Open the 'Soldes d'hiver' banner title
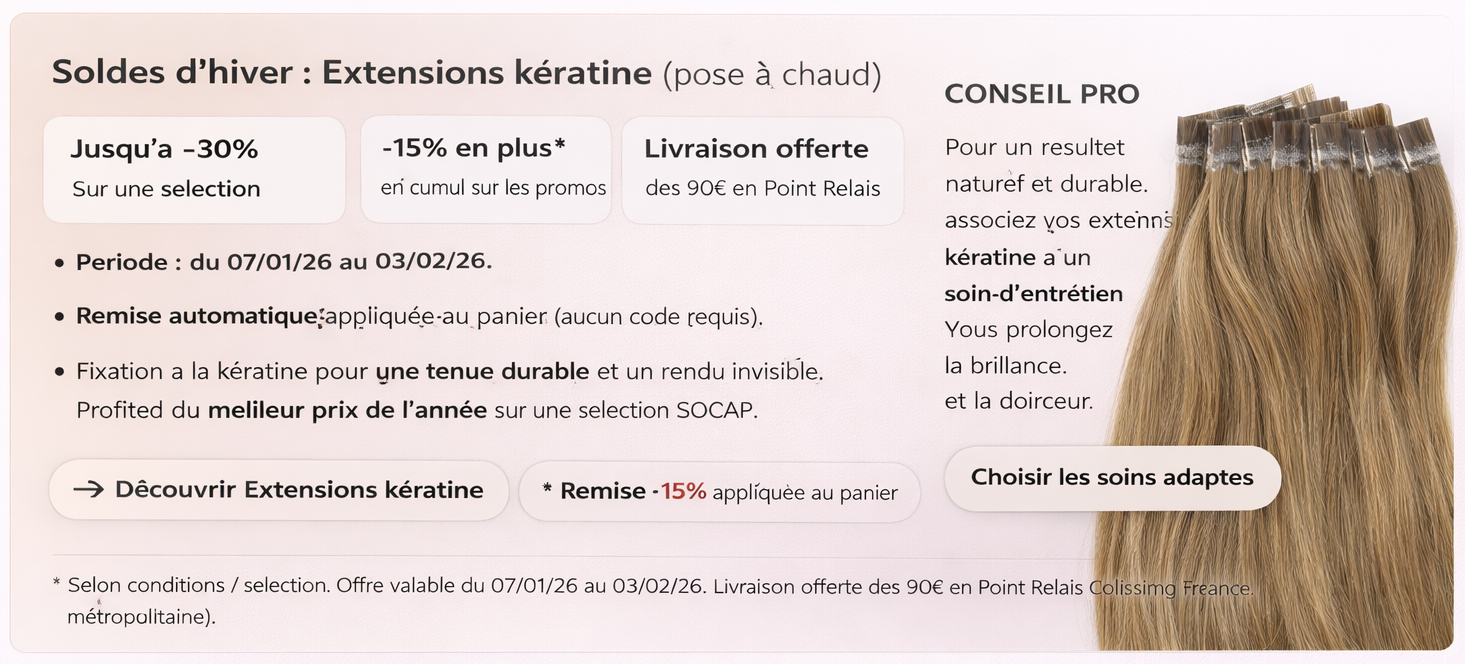 click(350, 72)
